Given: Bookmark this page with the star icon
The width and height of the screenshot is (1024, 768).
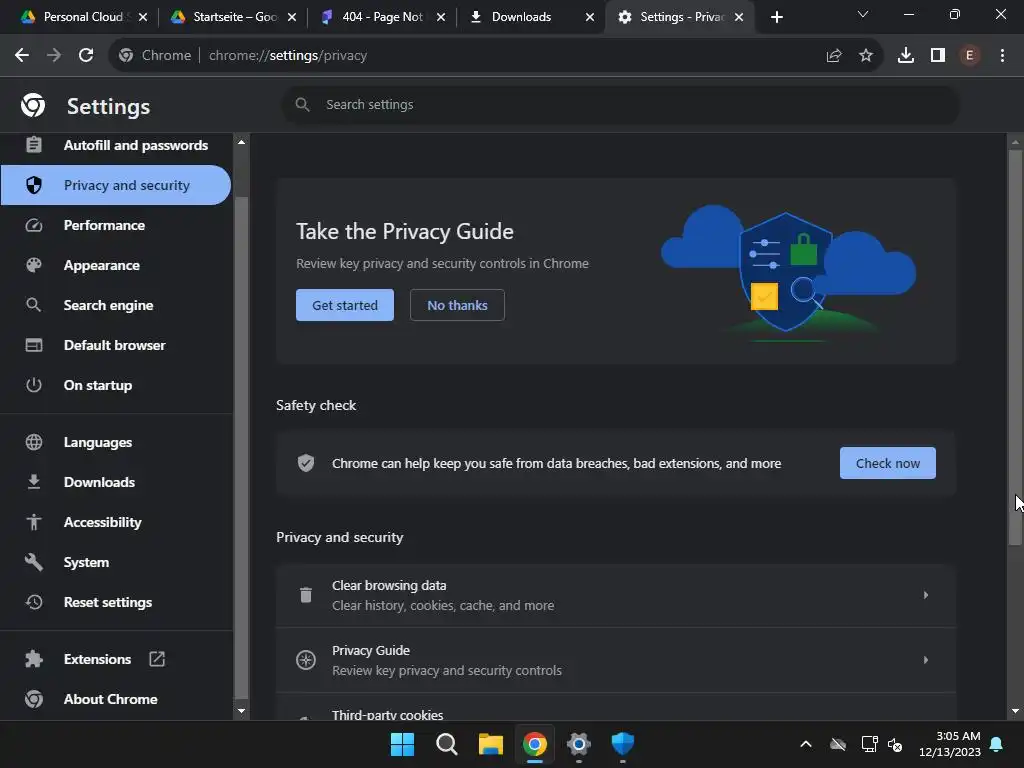Looking at the screenshot, I should pyautogui.click(x=866, y=56).
